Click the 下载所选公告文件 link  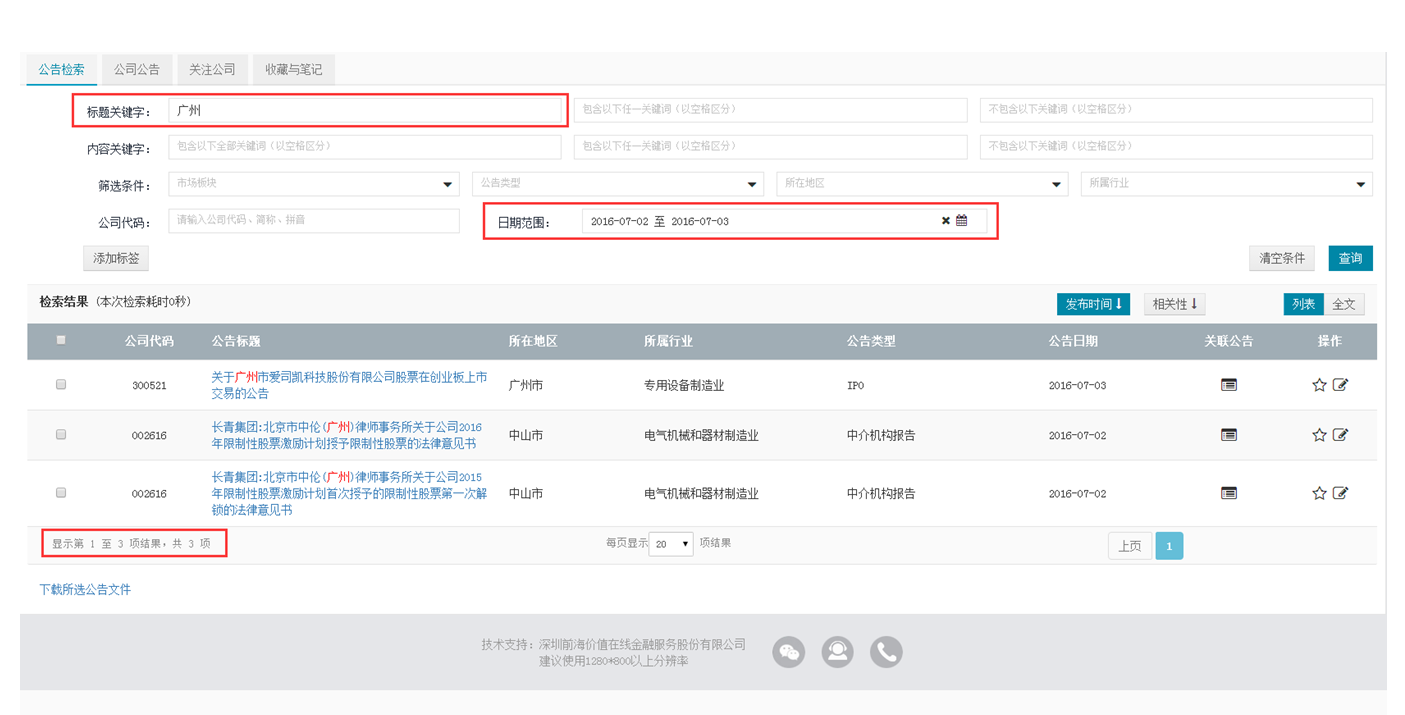tap(85, 590)
